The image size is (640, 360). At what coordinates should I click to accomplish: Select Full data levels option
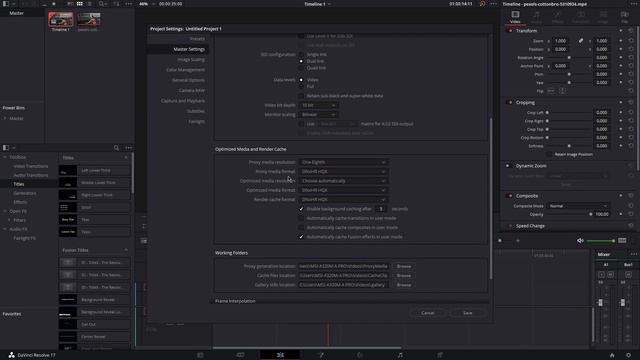click(301, 87)
